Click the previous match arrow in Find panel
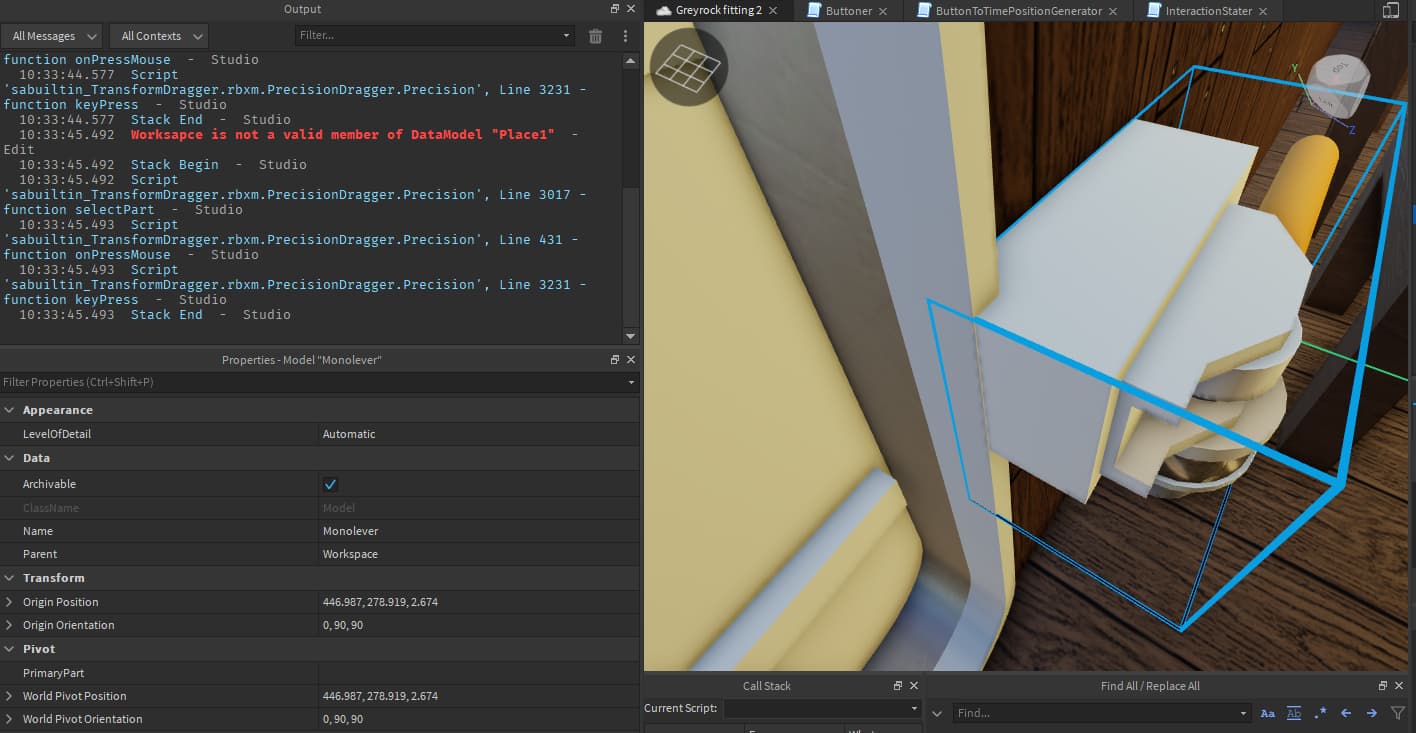 1345,713
